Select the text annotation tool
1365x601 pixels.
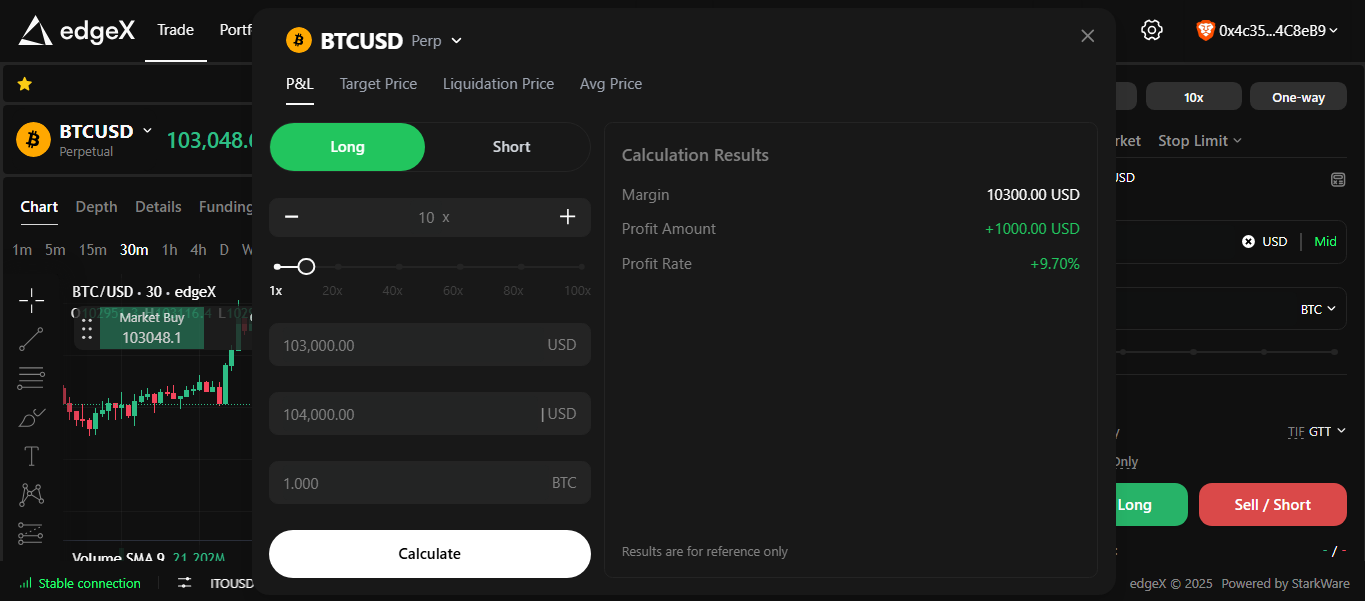(x=31, y=456)
